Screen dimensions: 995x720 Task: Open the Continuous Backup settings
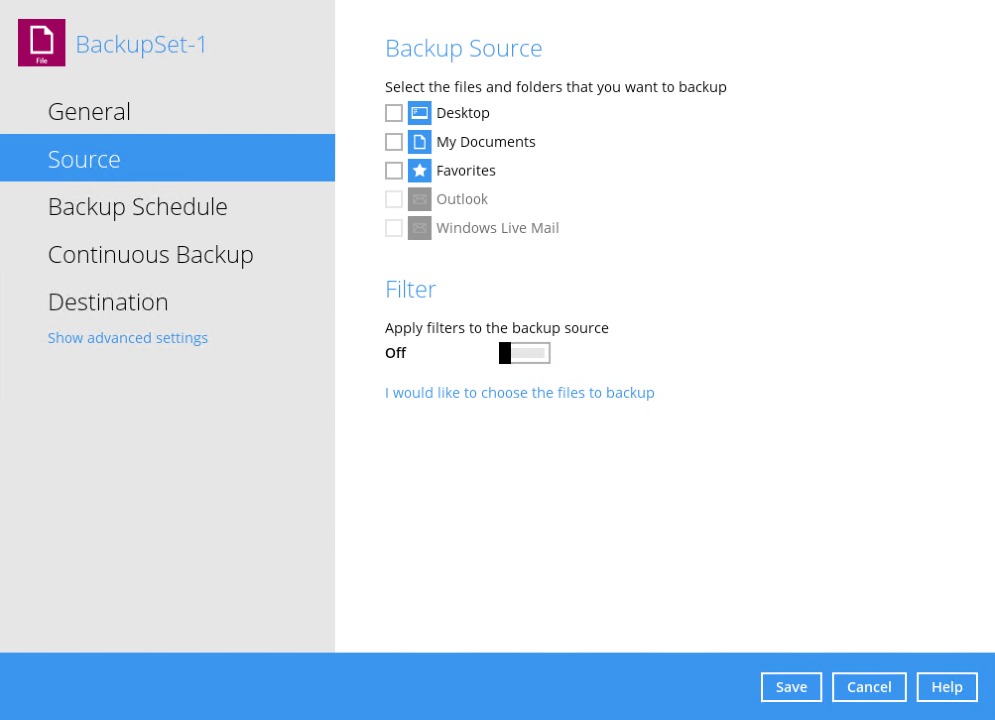point(150,254)
